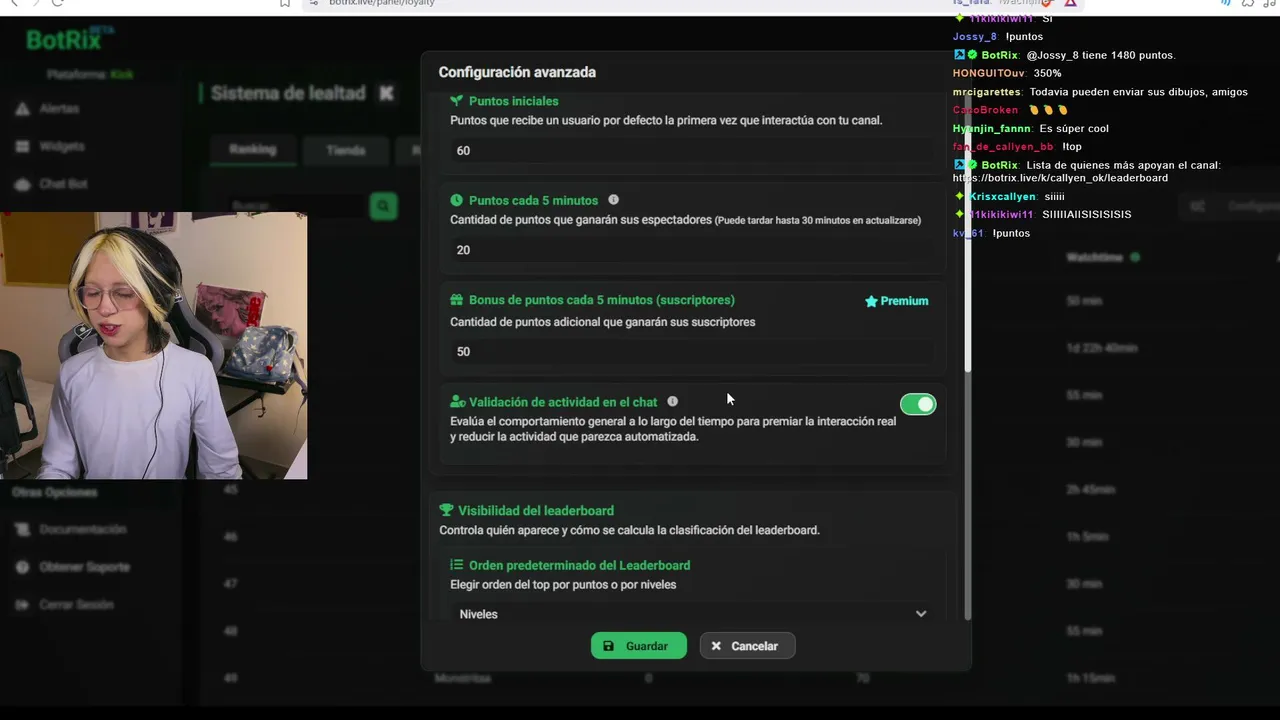The image size is (1280, 720).
Task: Click the trophy icon beside Visibilidad del leaderboard
Action: point(446,510)
